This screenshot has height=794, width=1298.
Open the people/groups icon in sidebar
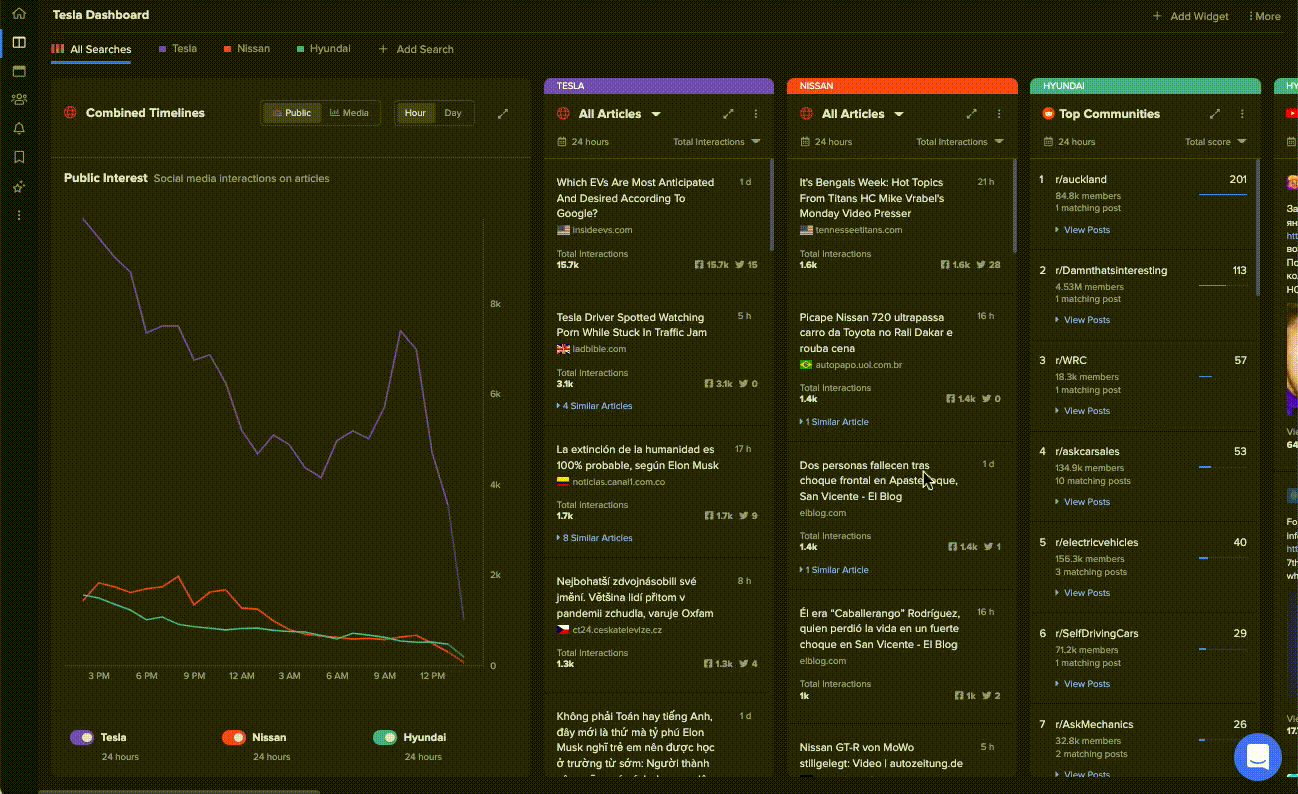pyautogui.click(x=19, y=99)
